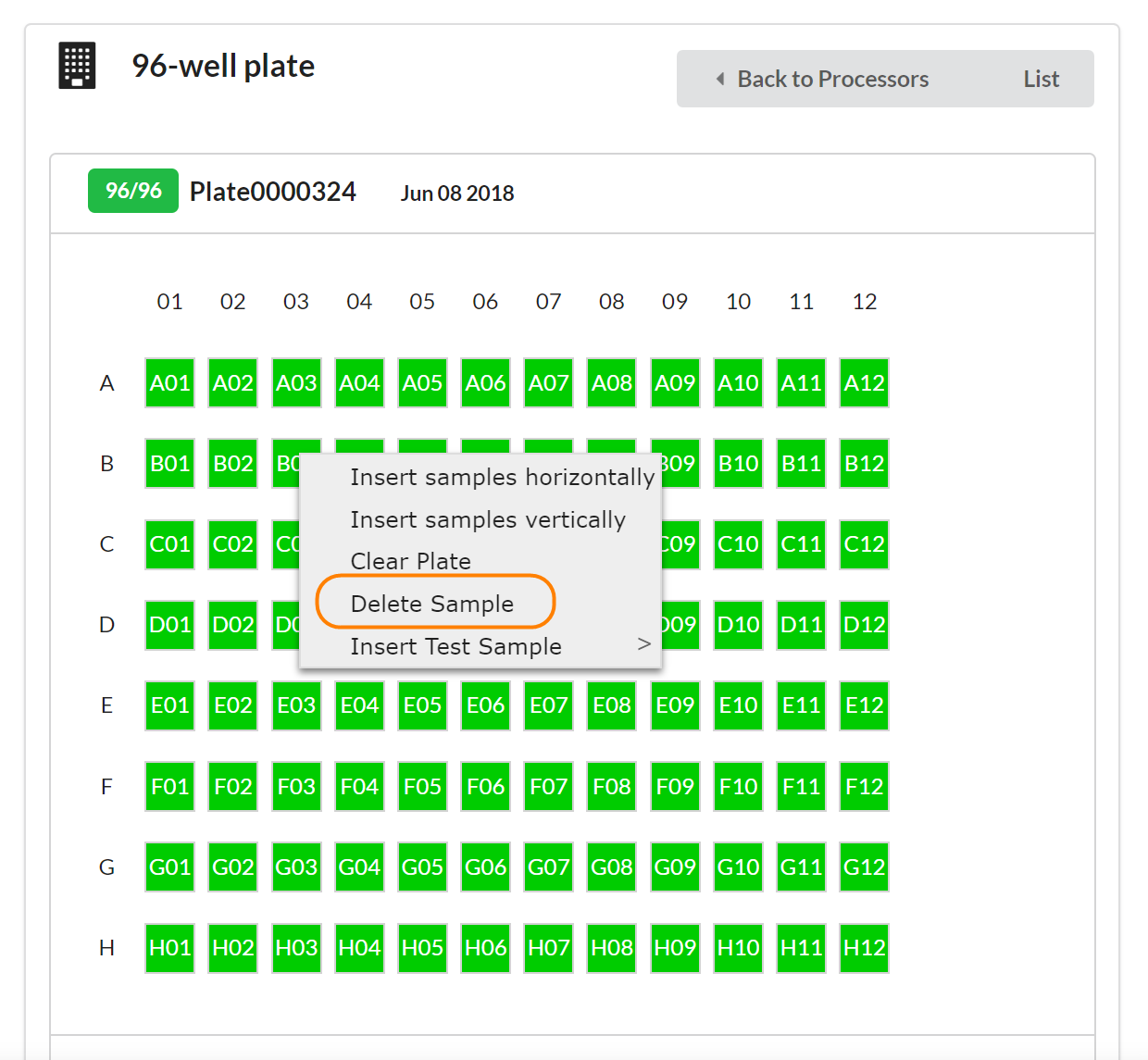This screenshot has width=1148, height=1060.
Task: Choose well B10 in row B
Action: (x=738, y=464)
